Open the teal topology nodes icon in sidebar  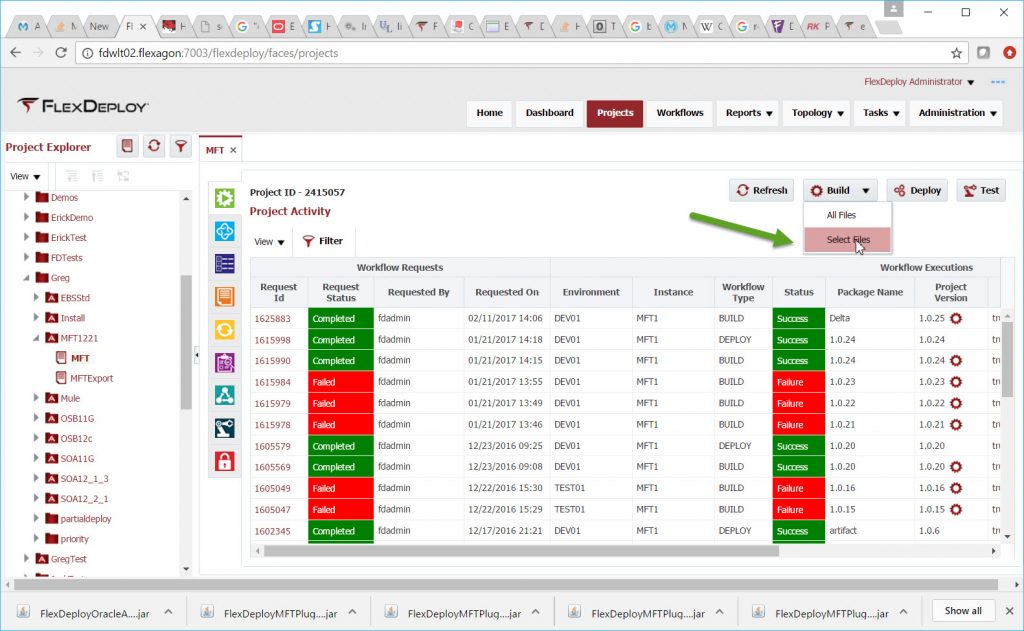click(225, 395)
